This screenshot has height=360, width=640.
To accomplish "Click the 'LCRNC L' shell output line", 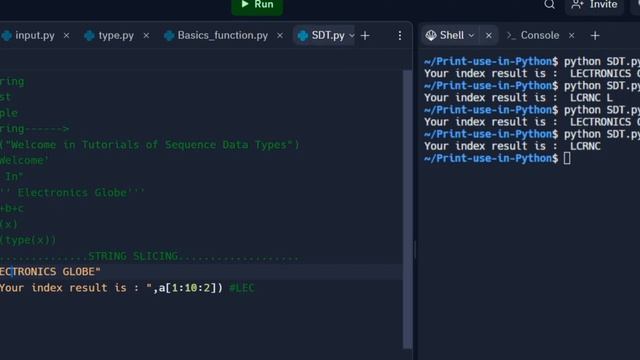I will (x=518, y=98).
